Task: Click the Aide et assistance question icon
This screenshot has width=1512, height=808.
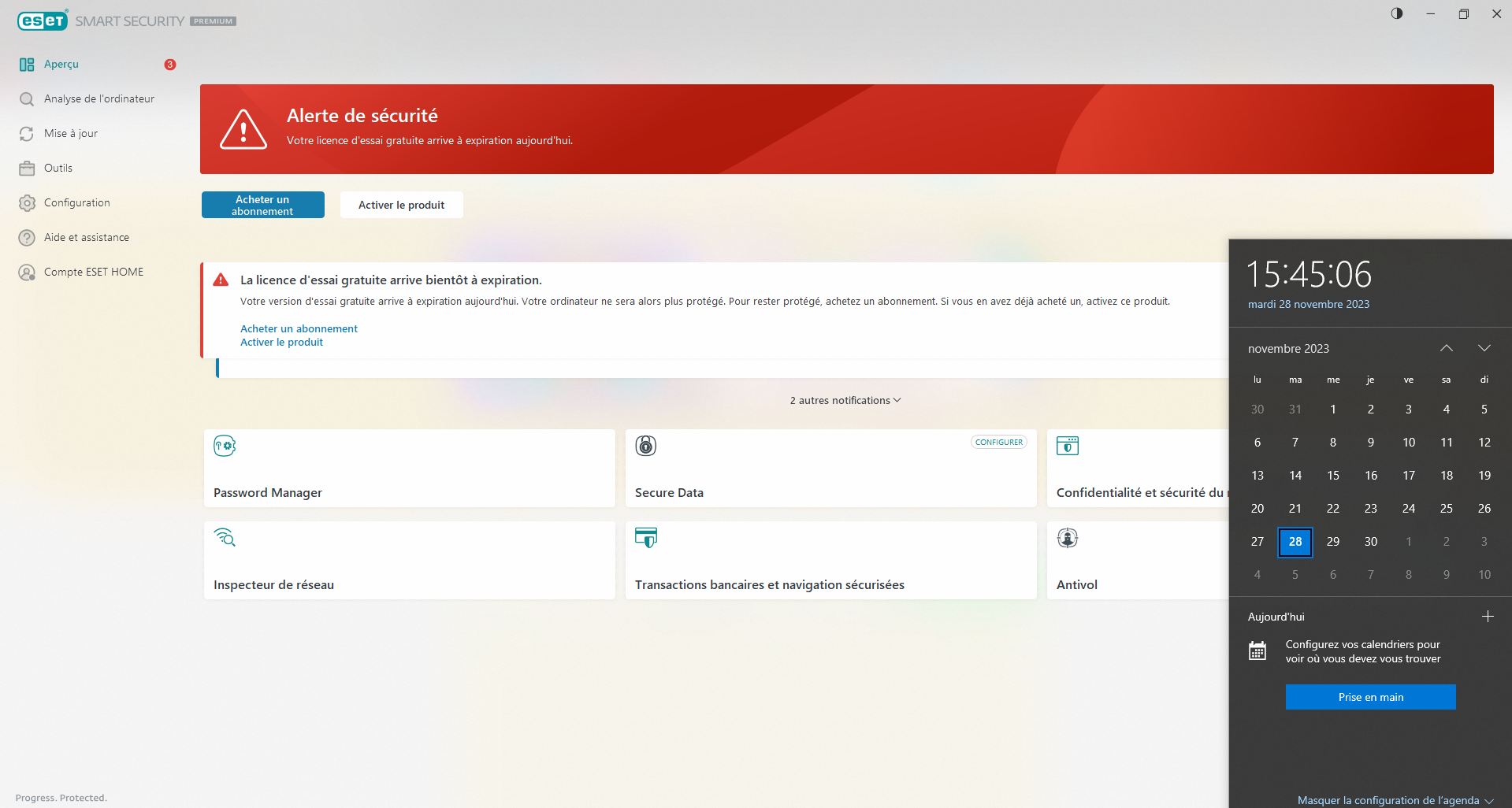Action: pos(27,238)
